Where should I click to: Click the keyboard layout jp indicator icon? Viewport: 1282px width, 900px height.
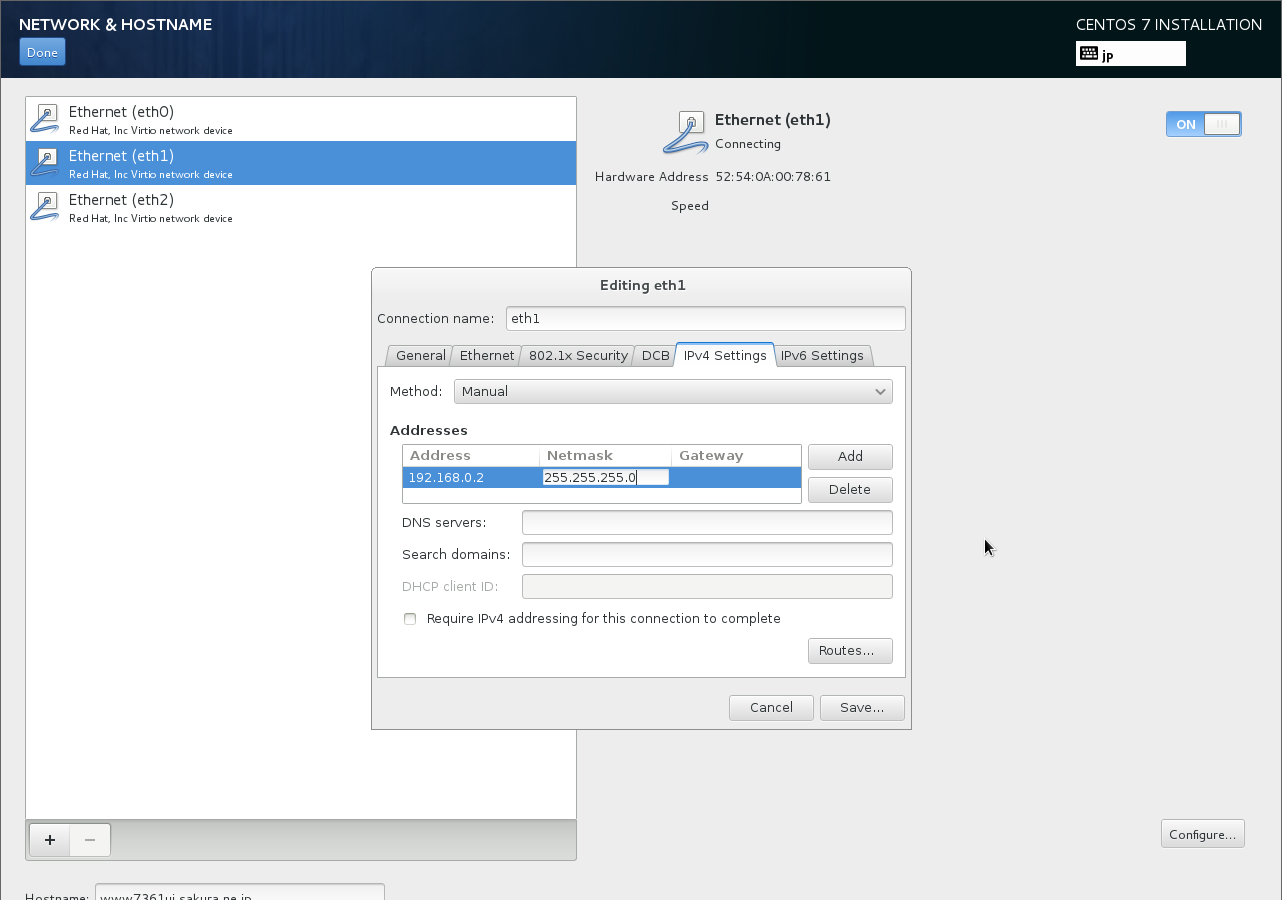tap(1089, 54)
